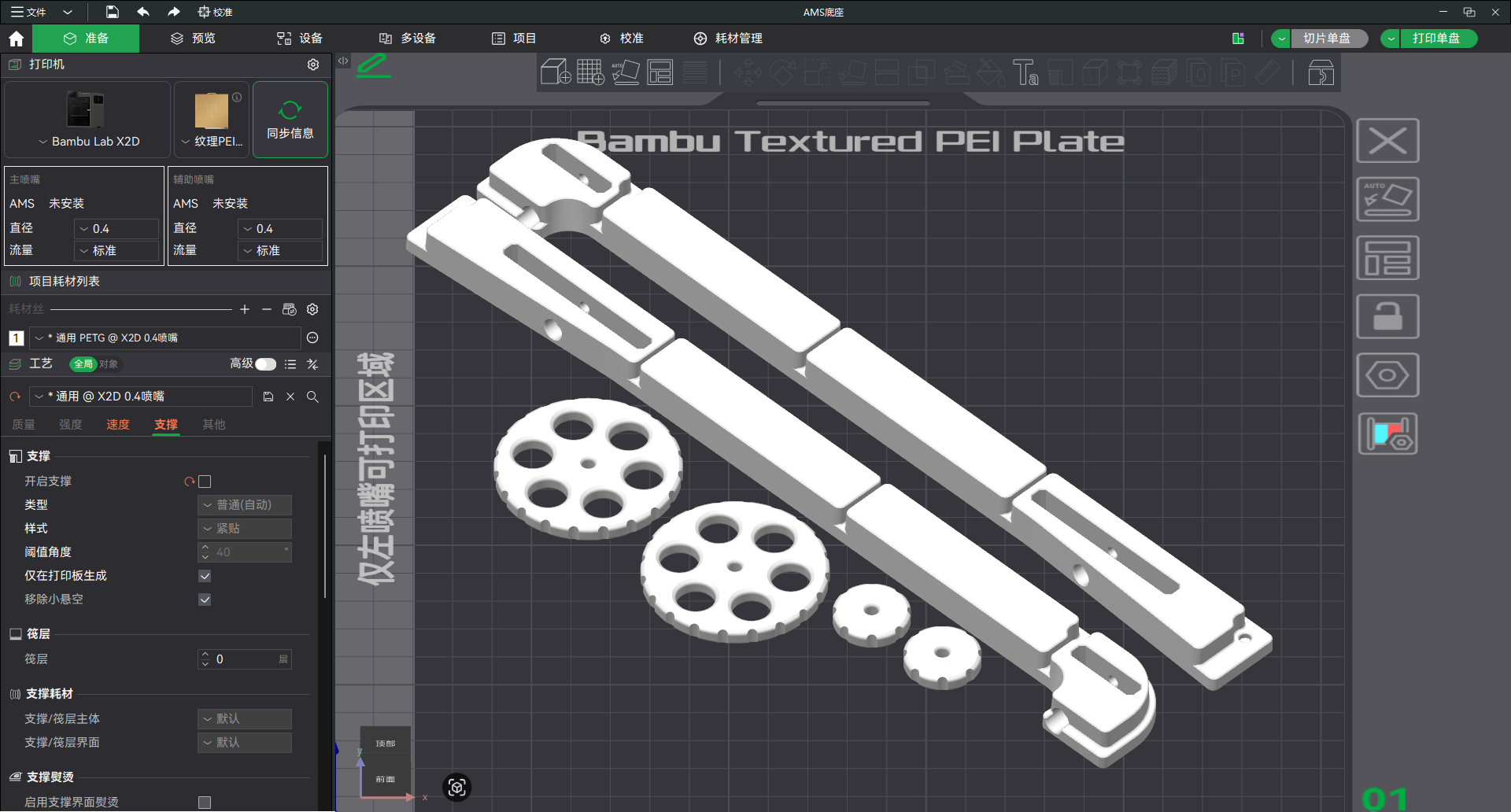
Task: Switch to the 设备 tab
Action: [x=300, y=39]
